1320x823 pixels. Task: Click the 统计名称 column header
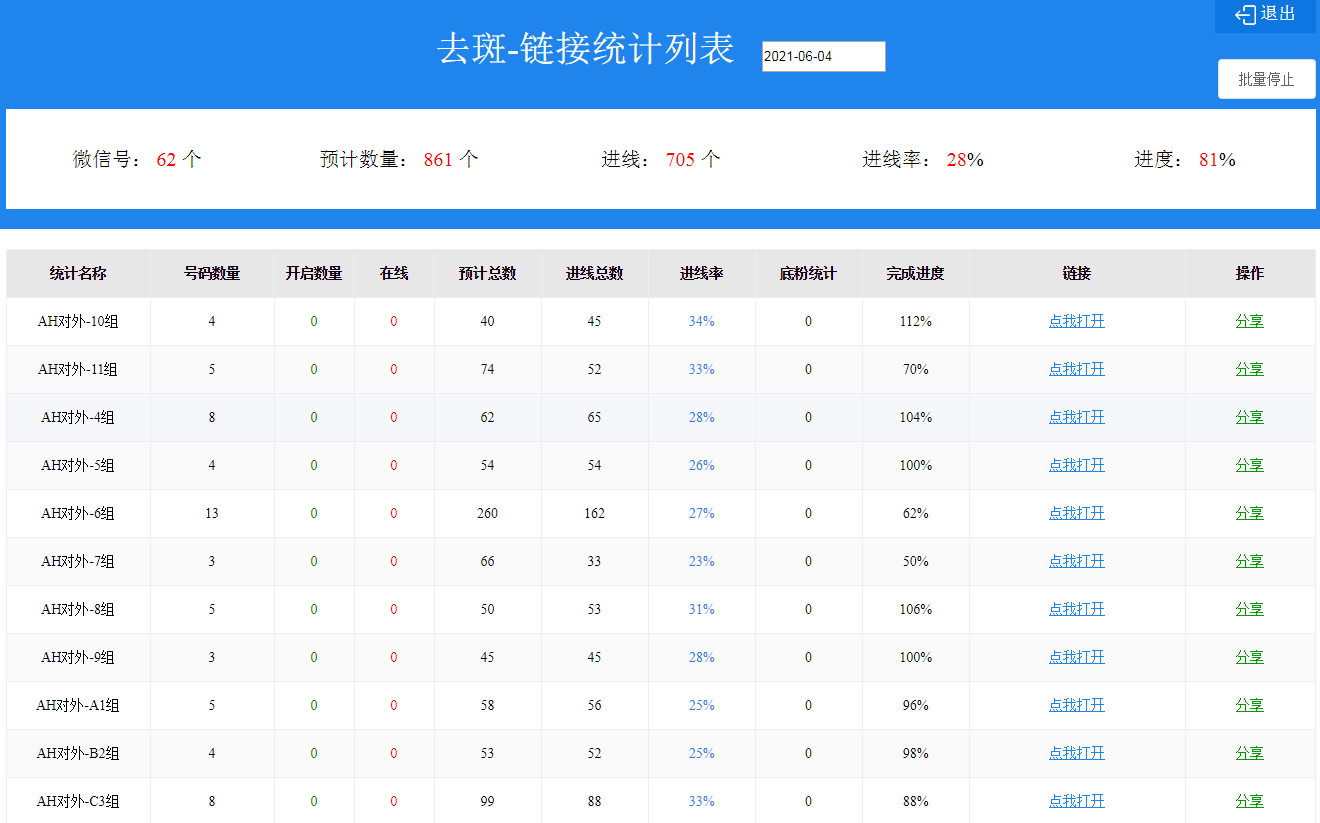[78, 273]
